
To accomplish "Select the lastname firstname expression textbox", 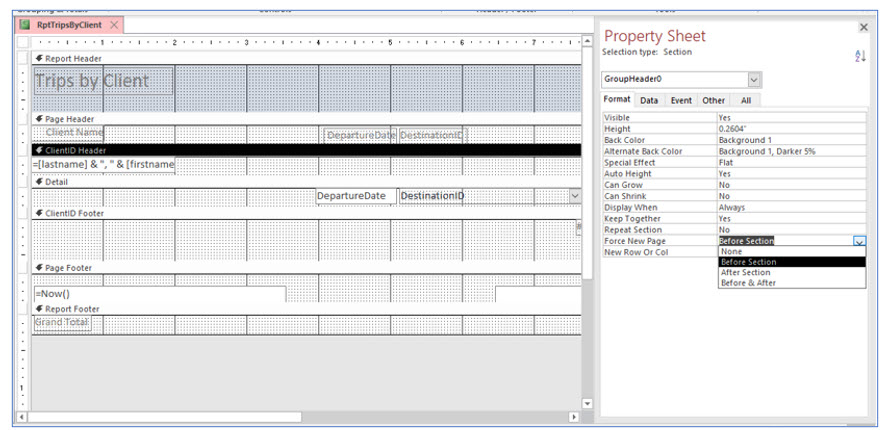I will pyautogui.click(x=103, y=165).
